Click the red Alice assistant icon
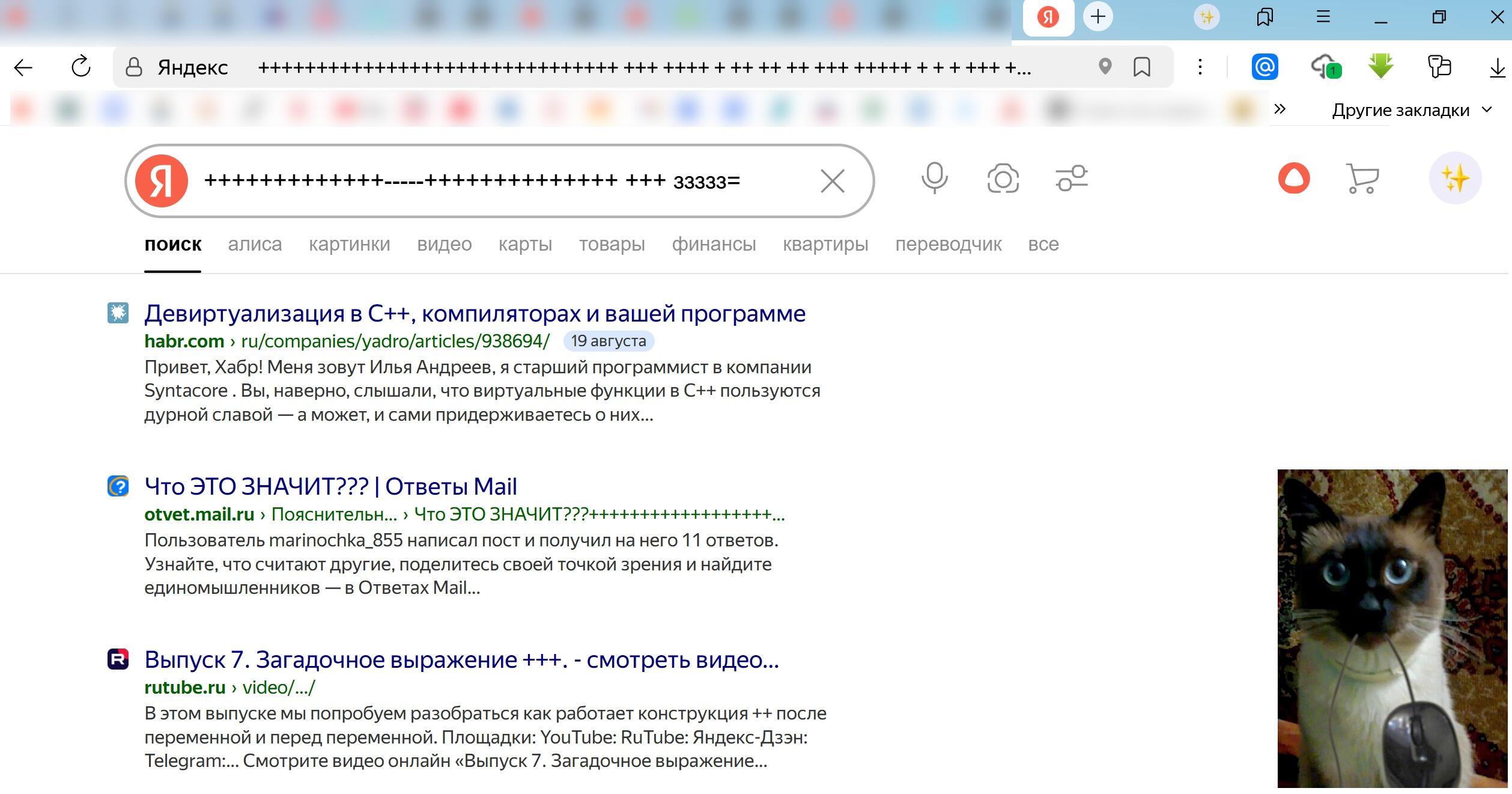The height and width of the screenshot is (794, 1512). [1293, 179]
